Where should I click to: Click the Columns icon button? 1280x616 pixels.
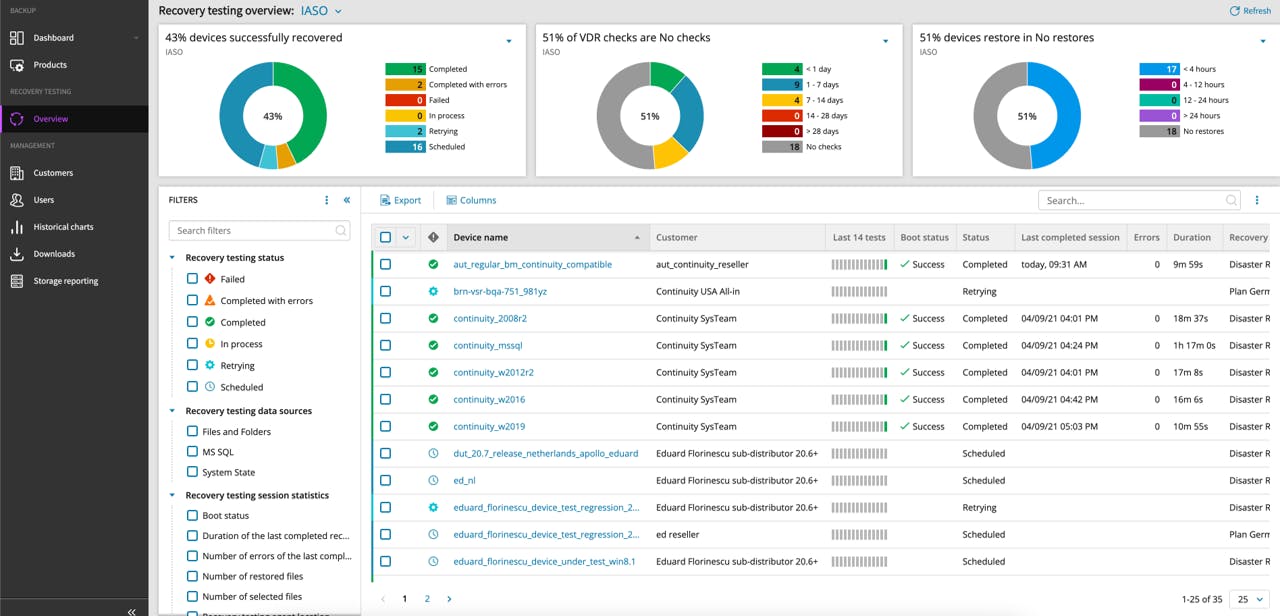(x=452, y=200)
